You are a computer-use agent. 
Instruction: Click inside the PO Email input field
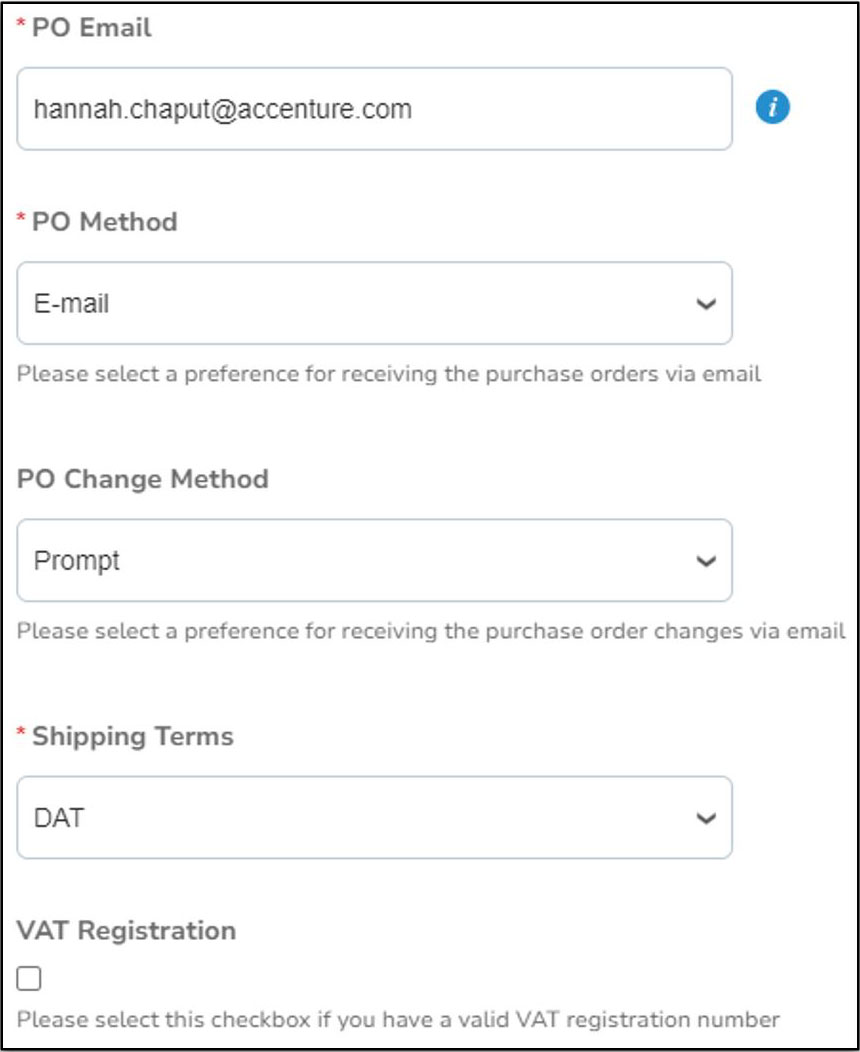[x=374, y=109]
